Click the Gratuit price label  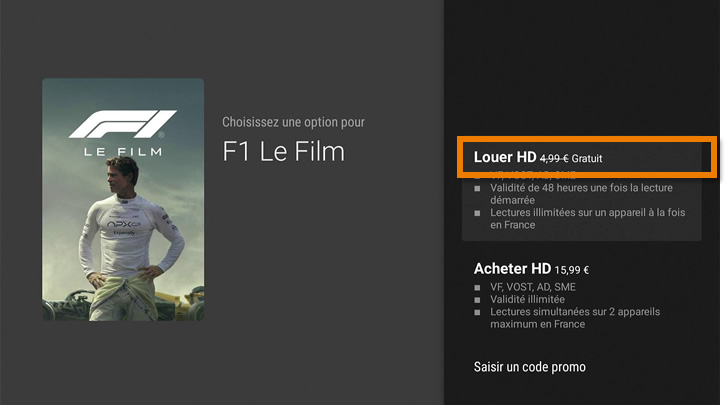click(587, 159)
